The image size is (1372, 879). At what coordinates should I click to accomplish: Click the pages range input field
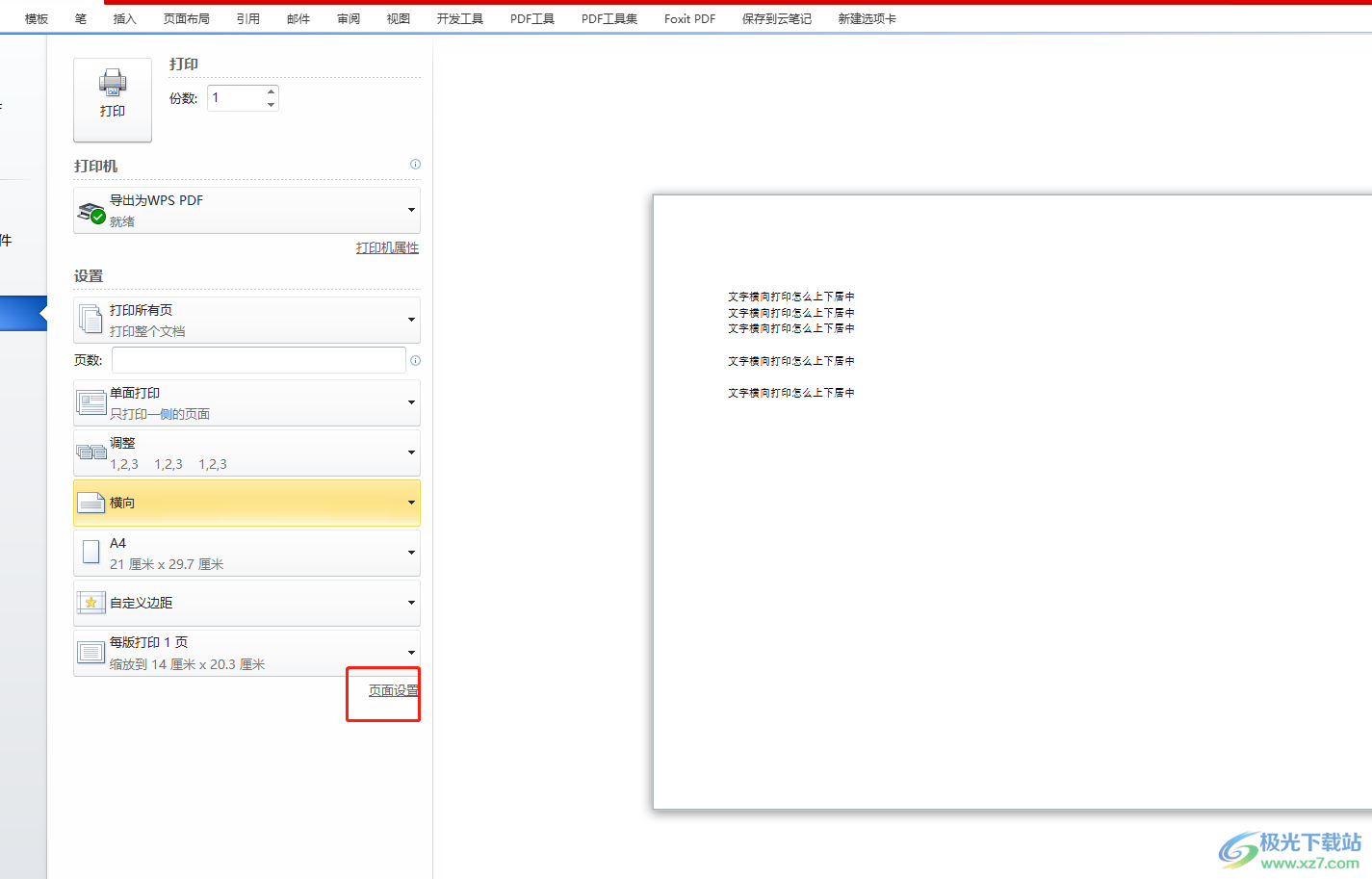pyautogui.click(x=259, y=360)
